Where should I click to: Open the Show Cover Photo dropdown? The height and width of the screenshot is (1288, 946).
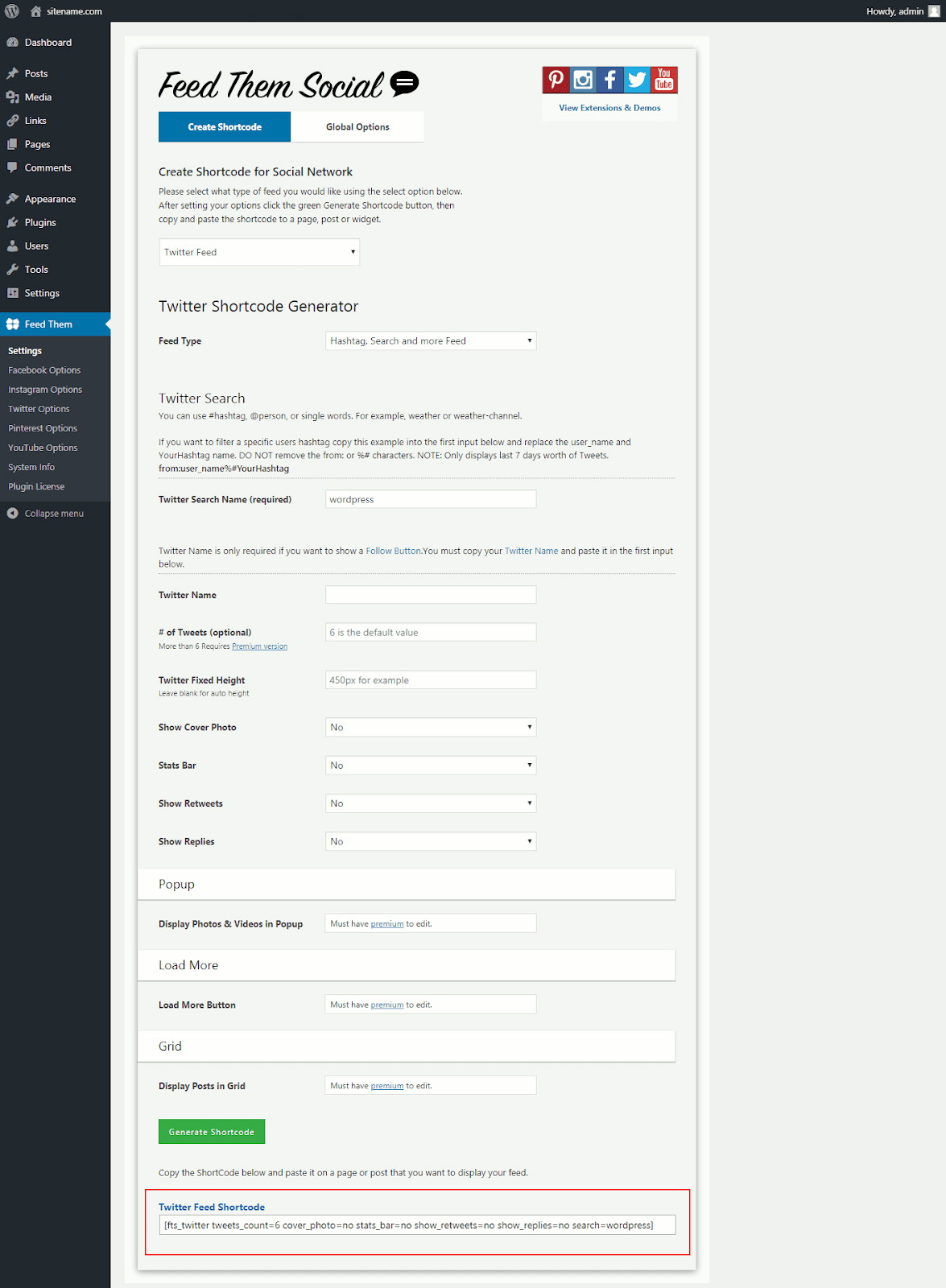coord(431,727)
